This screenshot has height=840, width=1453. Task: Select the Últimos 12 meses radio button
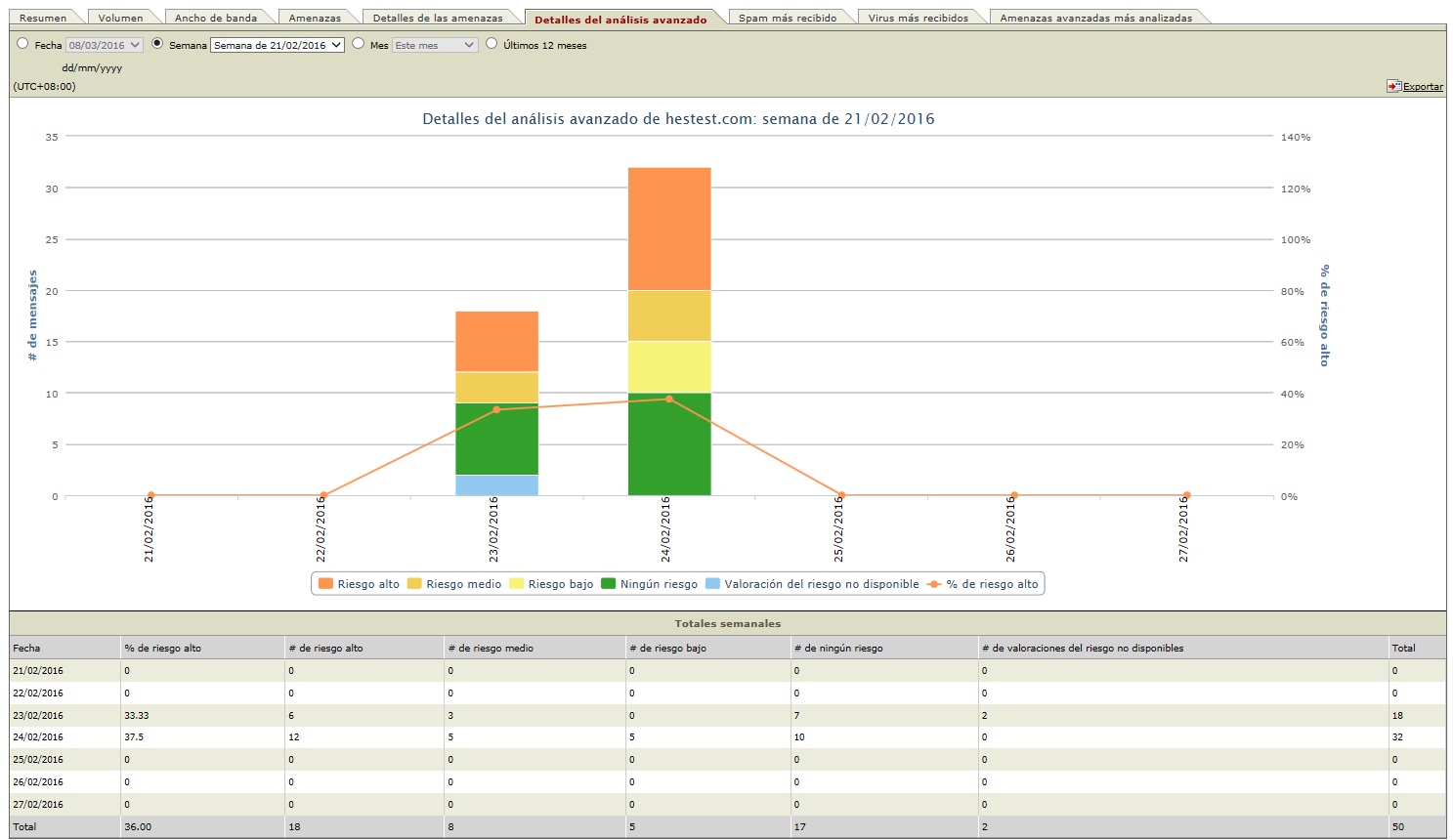(x=491, y=44)
